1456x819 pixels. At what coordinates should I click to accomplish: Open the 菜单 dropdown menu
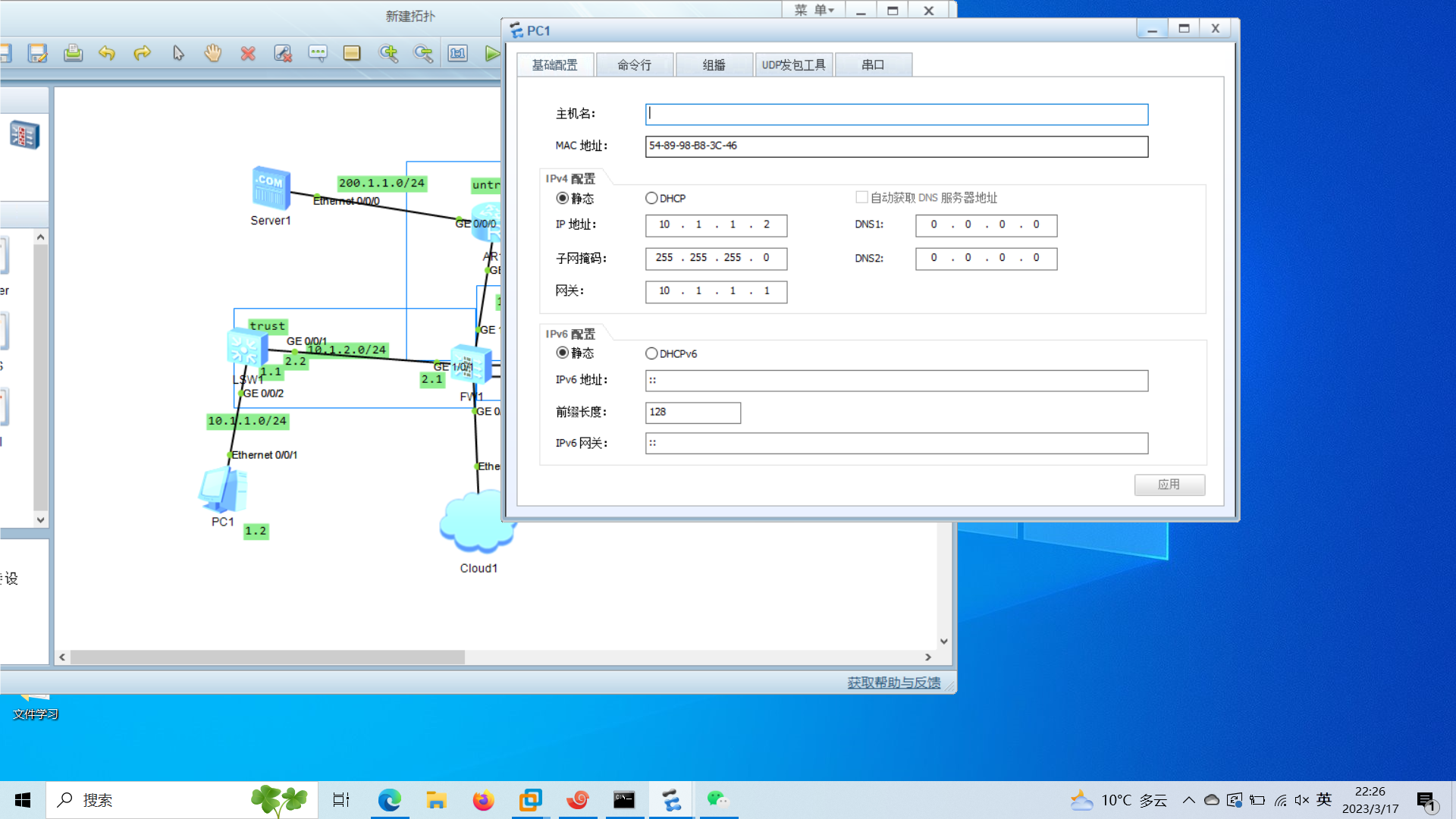tap(814, 10)
